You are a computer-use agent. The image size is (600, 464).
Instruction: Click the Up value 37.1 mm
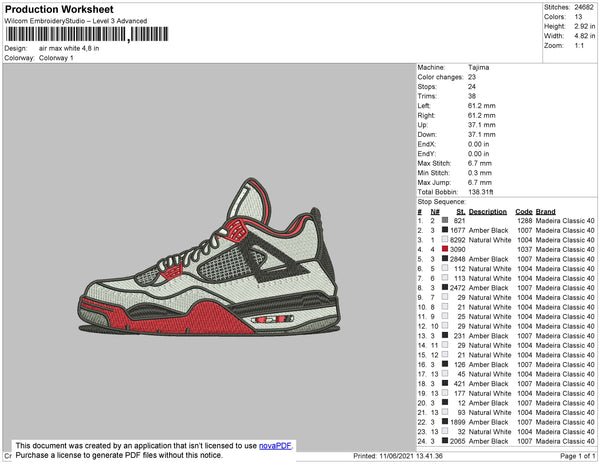pyautogui.click(x=481, y=125)
